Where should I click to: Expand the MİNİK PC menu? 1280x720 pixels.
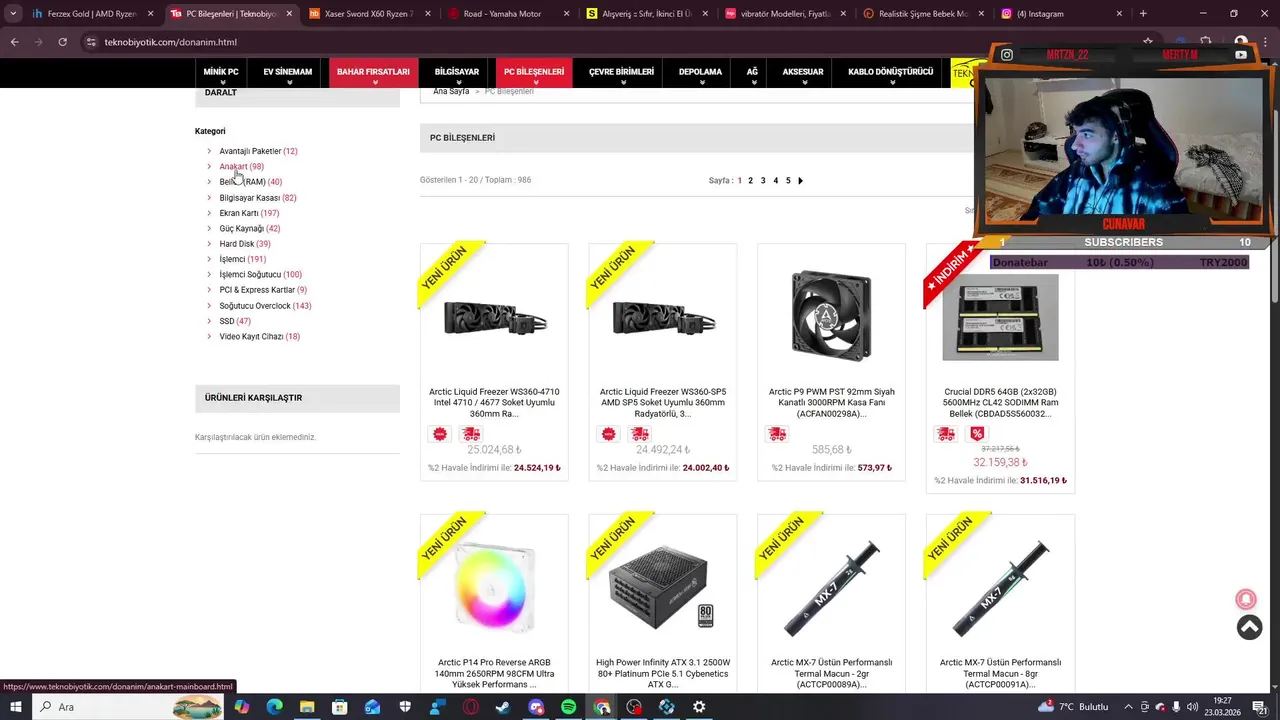pos(221,73)
